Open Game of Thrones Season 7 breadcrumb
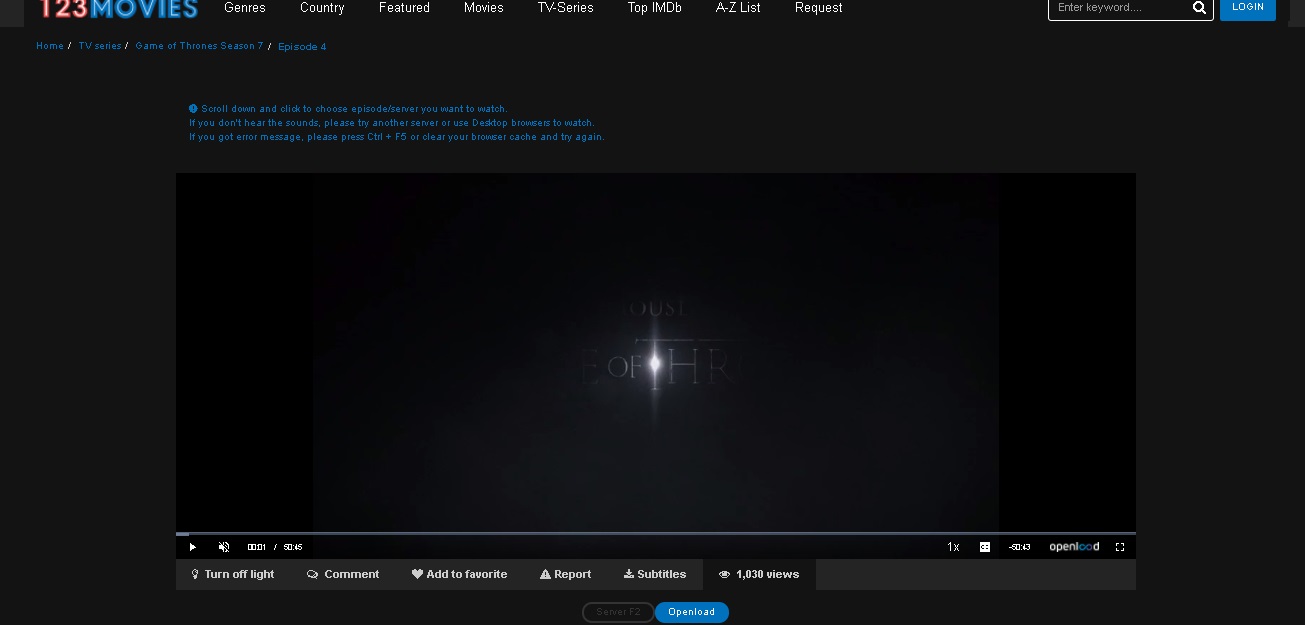 [199, 46]
